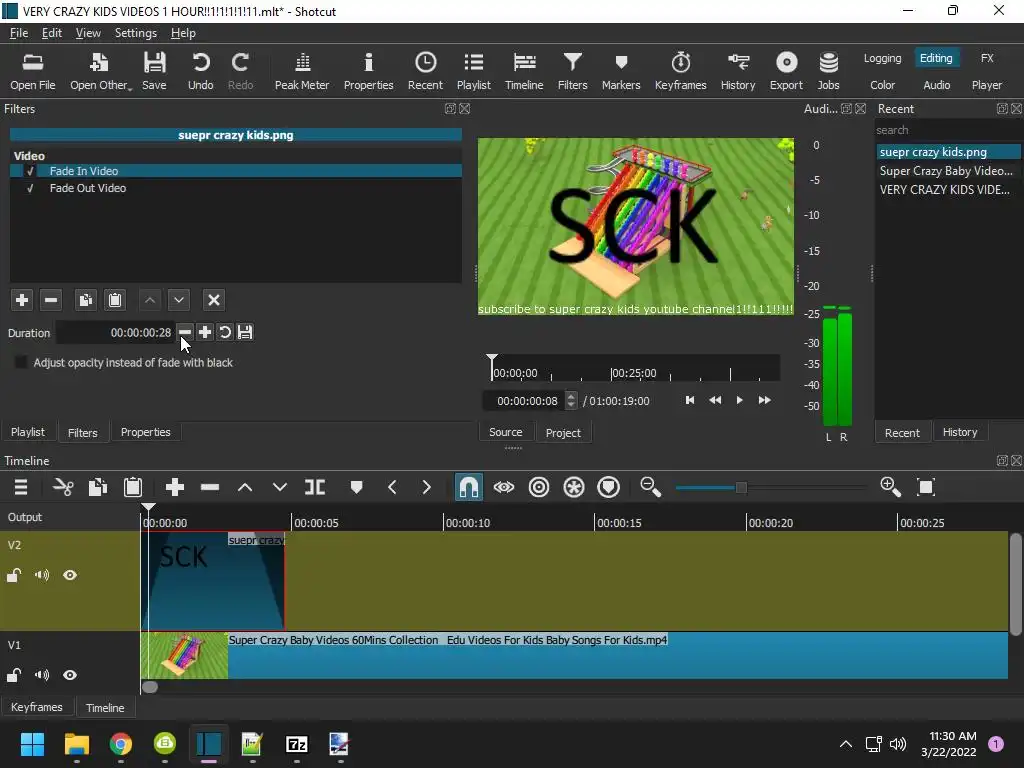Paste filters from the clipboard
Viewport: 1024px width, 768px height.
pos(115,300)
